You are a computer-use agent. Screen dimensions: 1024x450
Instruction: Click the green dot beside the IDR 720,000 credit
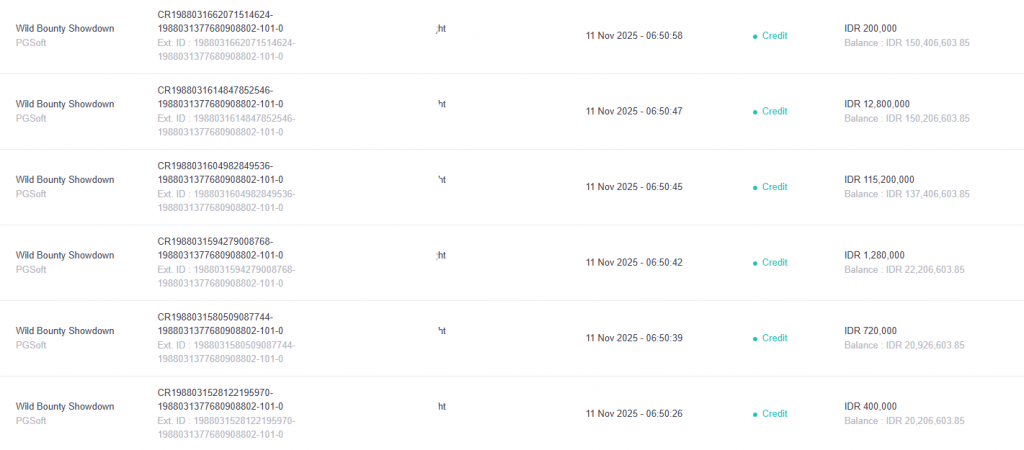pos(755,338)
